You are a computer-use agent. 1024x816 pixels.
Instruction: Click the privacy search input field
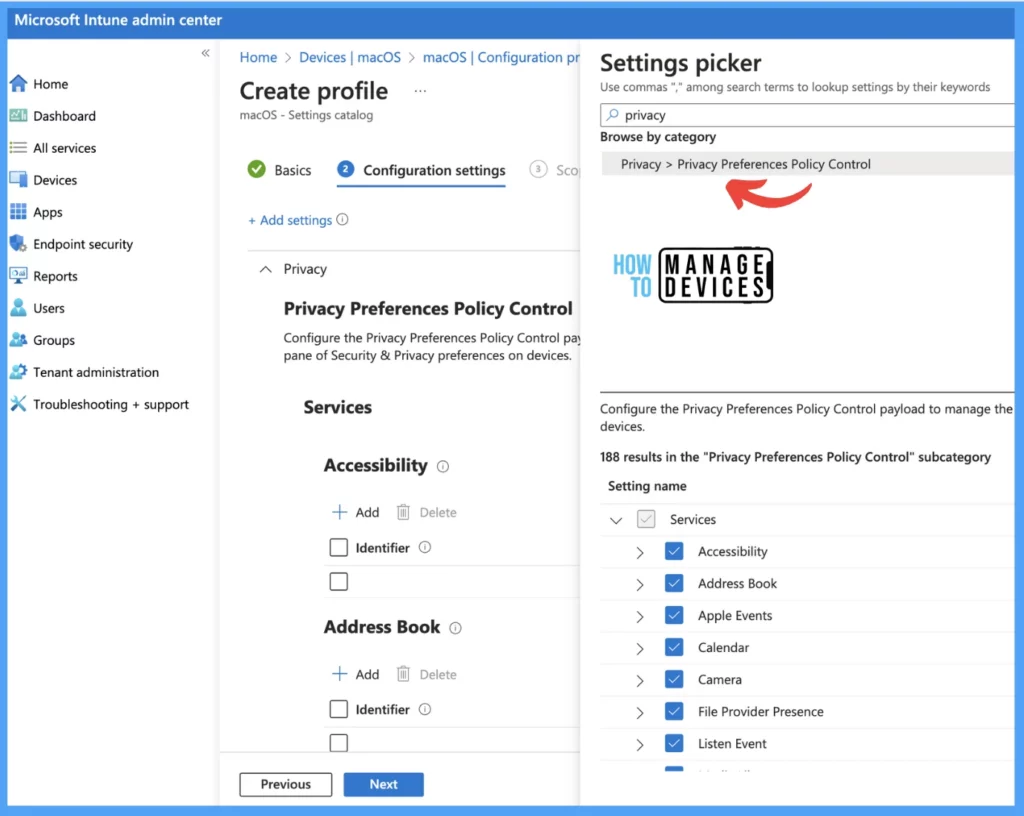click(807, 115)
